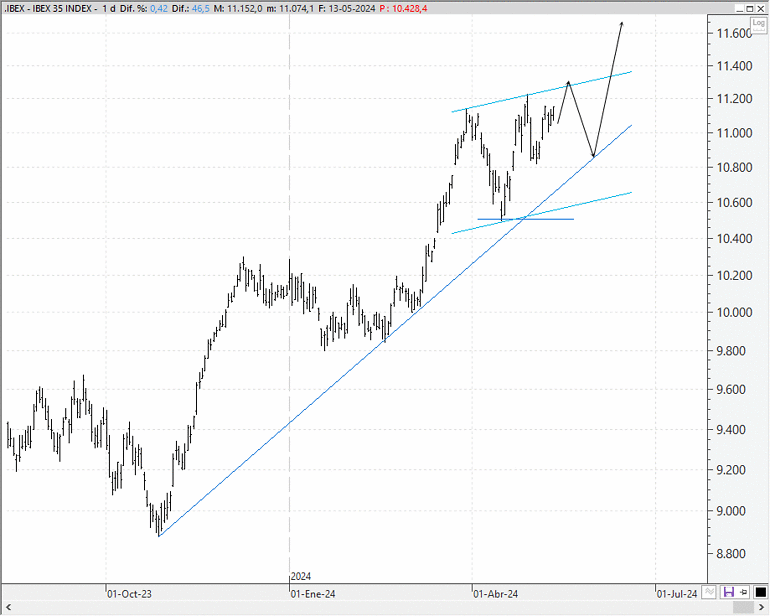Open the black color swatch

(761, 592)
